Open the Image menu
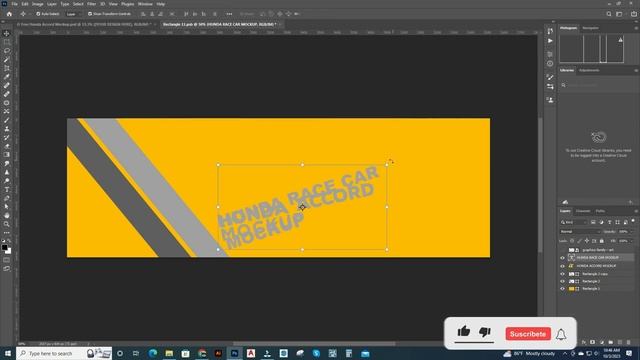 point(38,4)
